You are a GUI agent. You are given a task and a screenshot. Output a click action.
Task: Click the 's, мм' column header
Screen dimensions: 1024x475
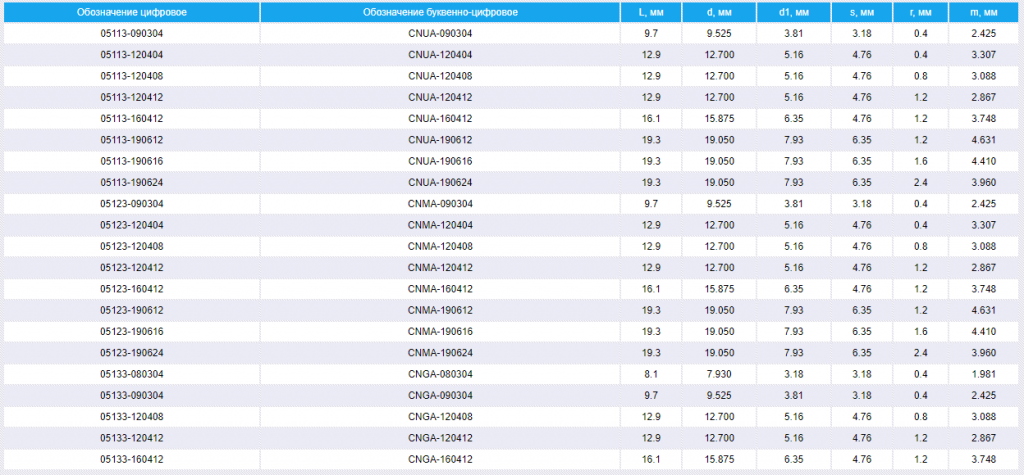(x=862, y=12)
